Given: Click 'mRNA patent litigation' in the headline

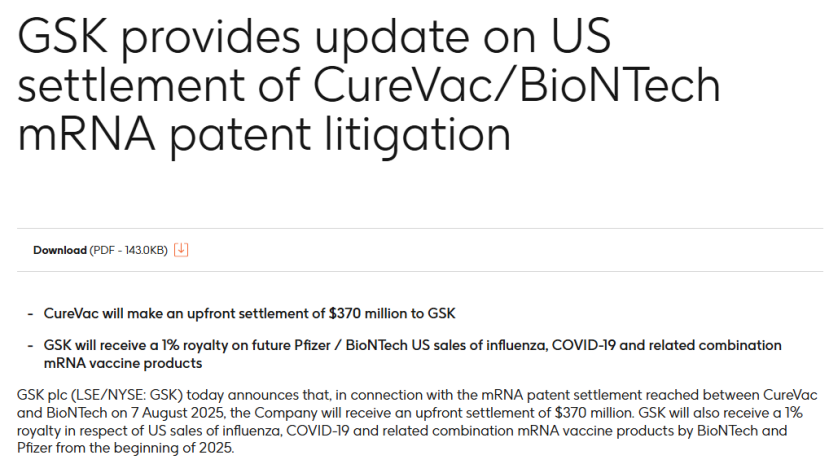Looking at the screenshot, I should (264, 134).
